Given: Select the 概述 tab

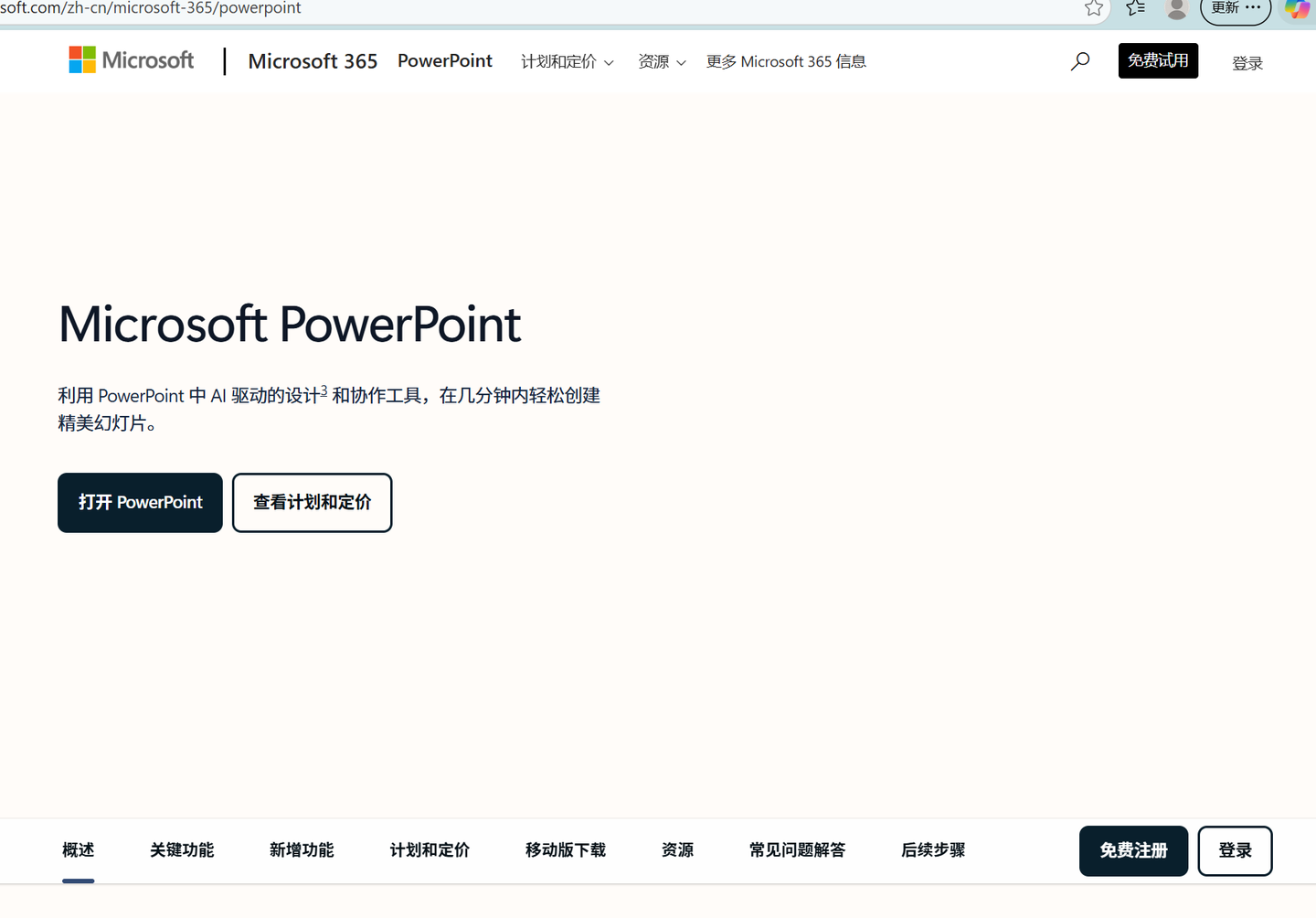Looking at the screenshot, I should 79,850.
